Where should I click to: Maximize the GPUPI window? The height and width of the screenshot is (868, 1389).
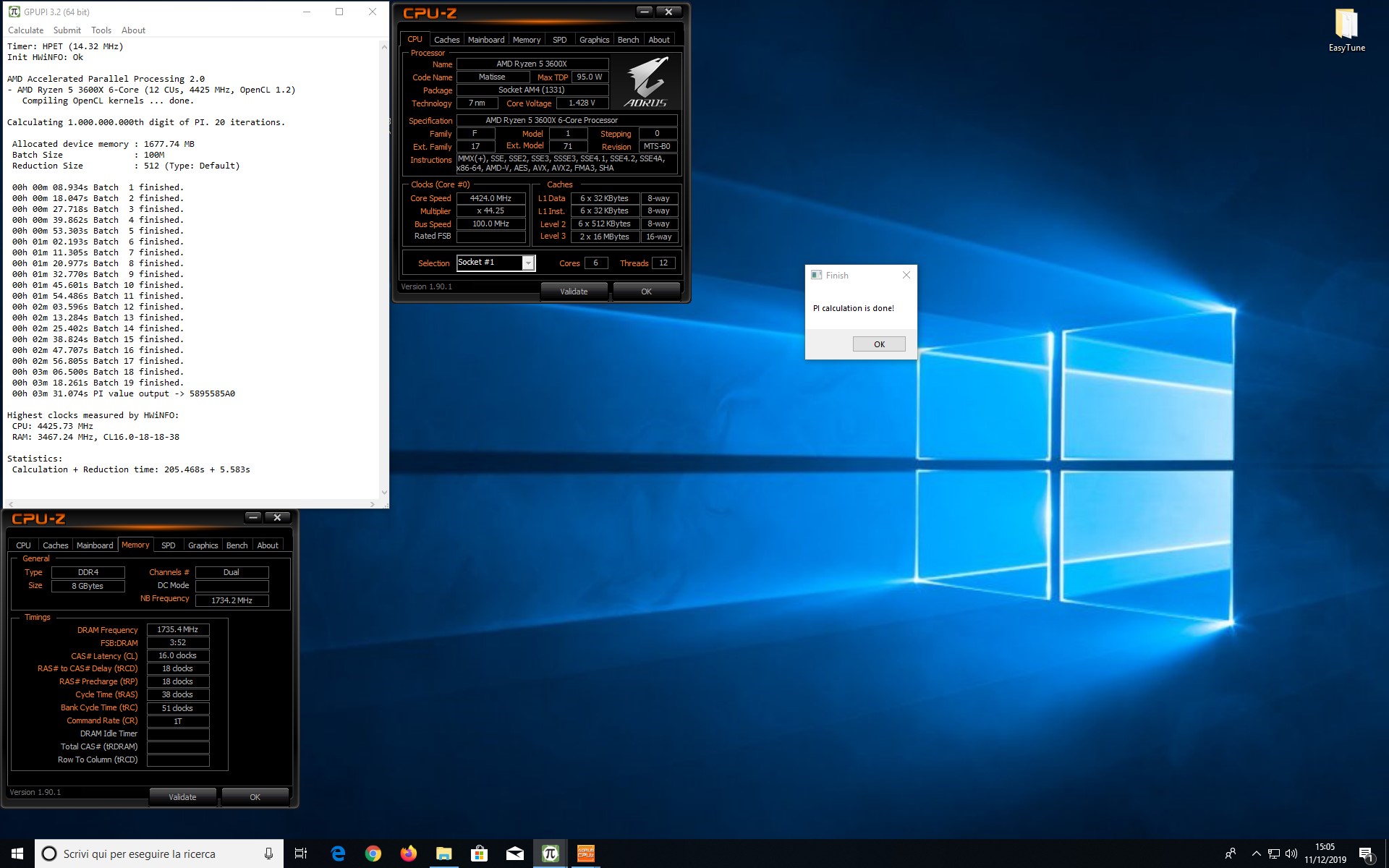click(x=339, y=12)
